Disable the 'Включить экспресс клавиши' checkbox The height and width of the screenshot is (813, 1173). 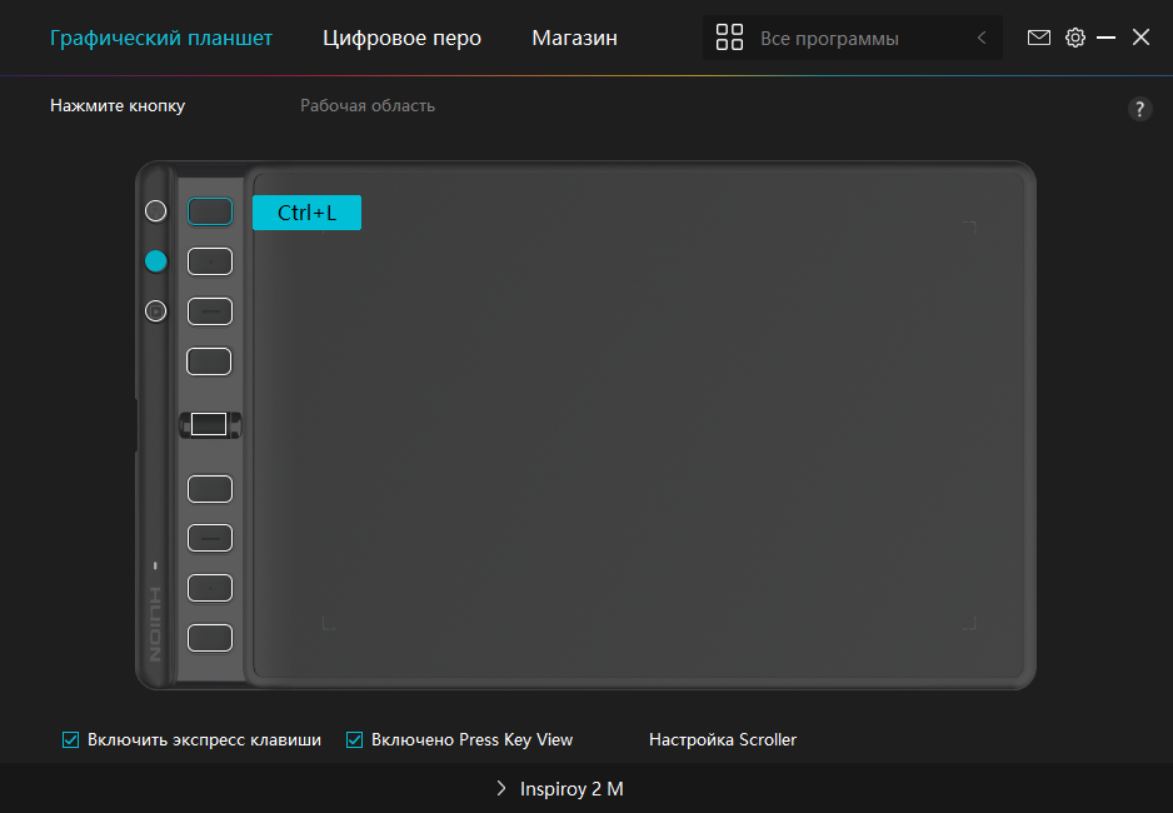pyautogui.click(x=71, y=740)
